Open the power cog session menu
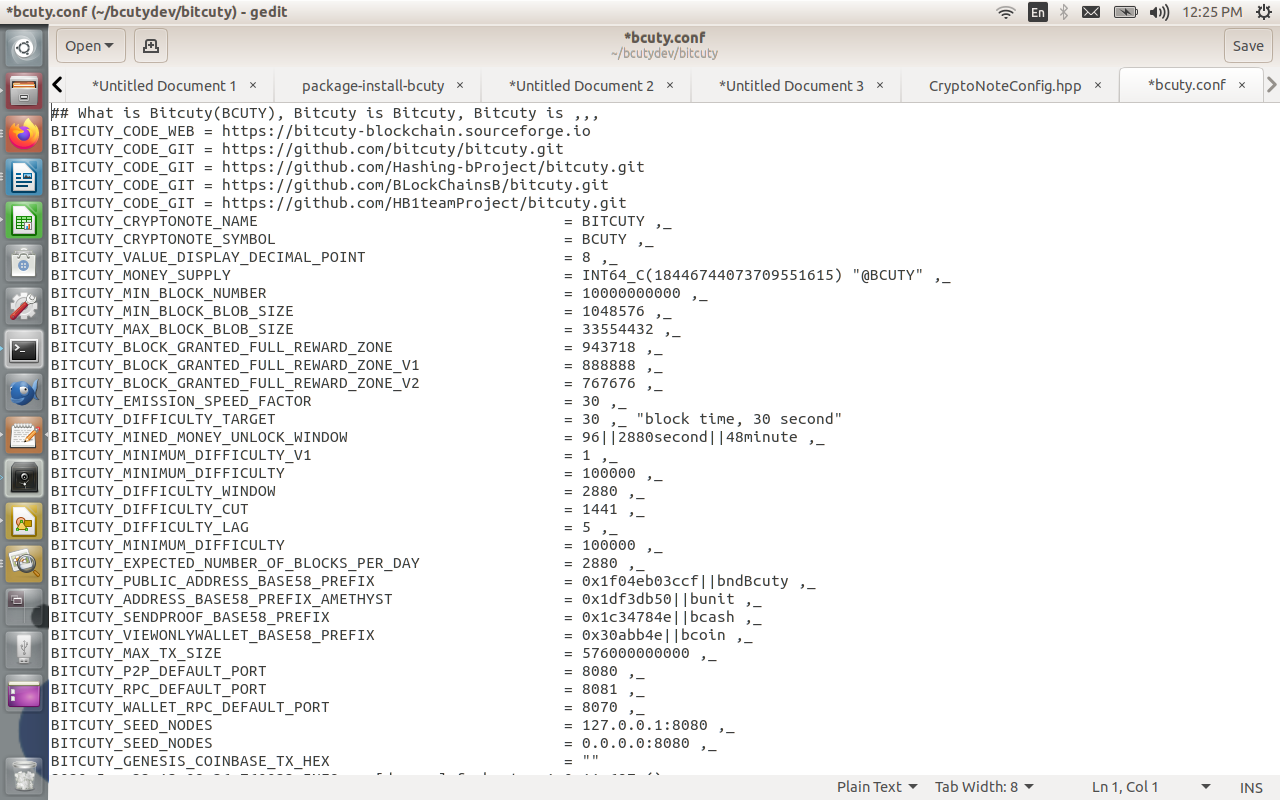 coord(1263,12)
